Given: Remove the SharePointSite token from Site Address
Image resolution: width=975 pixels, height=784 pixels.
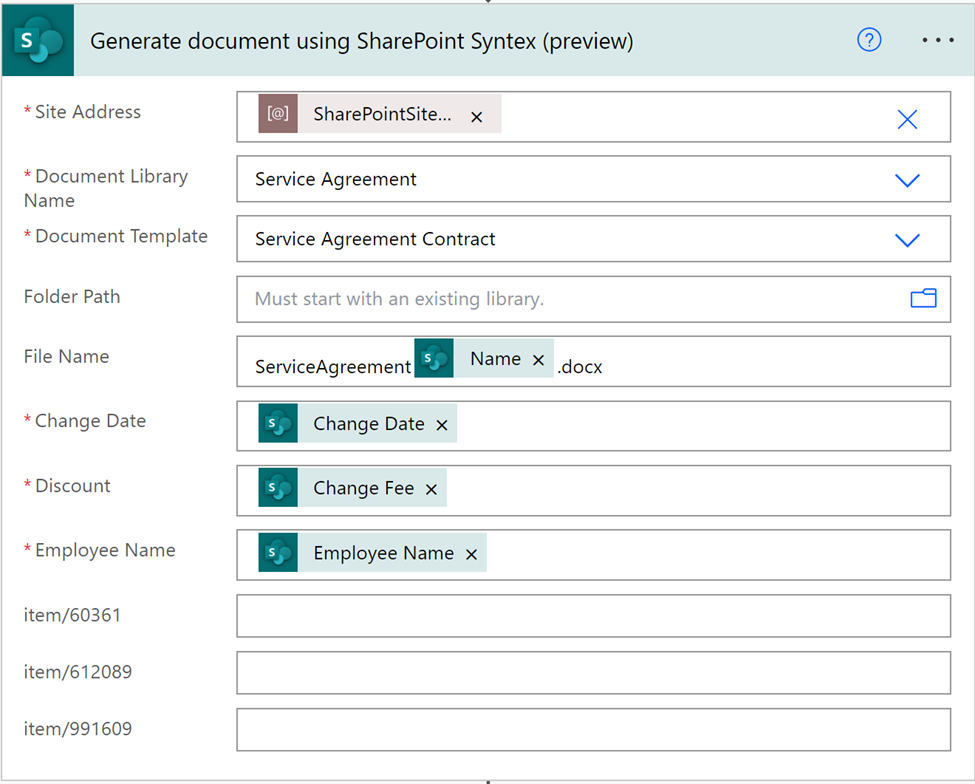Looking at the screenshot, I should pyautogui.click(x=477, y=117).
